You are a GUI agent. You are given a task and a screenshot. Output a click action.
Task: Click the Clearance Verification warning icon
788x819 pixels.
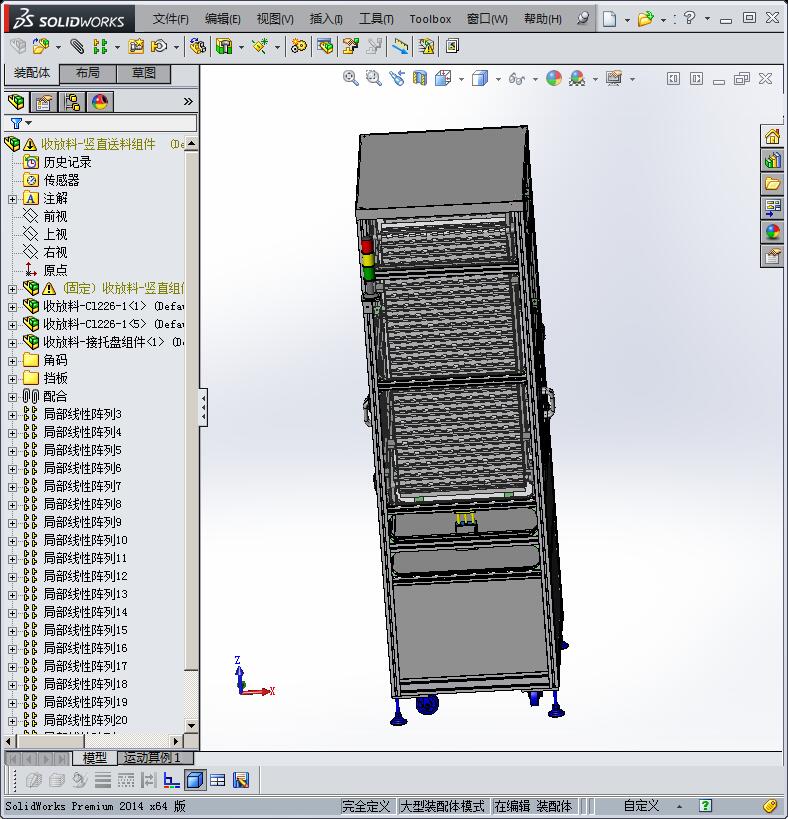(426, 46)
